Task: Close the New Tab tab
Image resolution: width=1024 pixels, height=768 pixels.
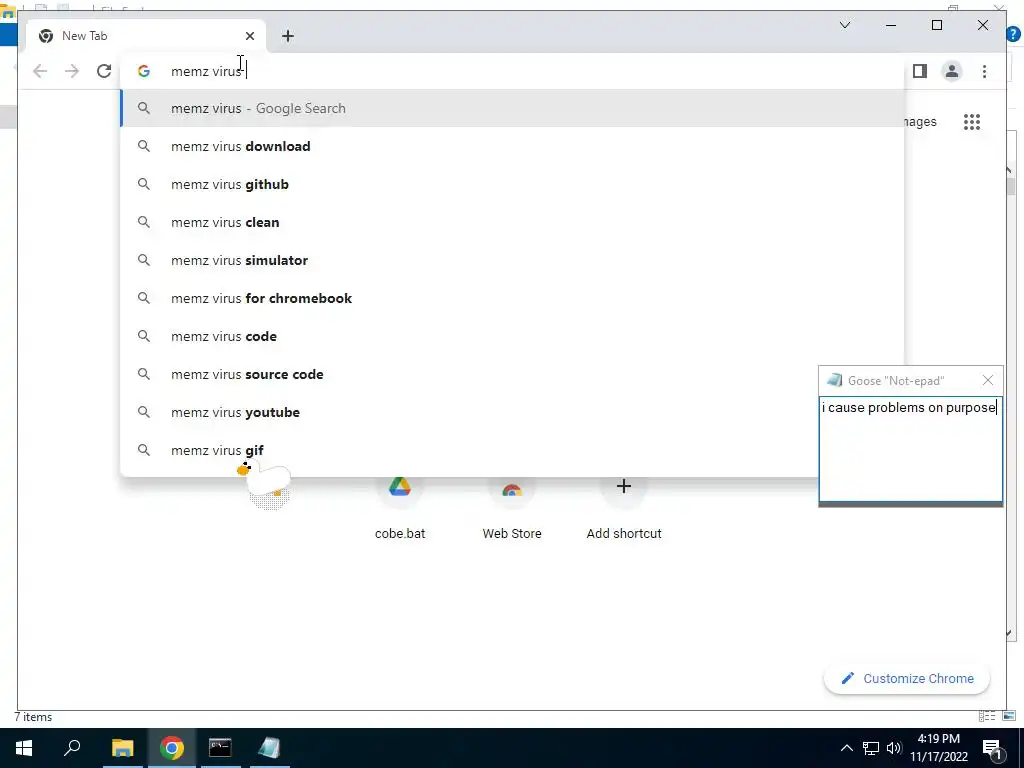Action: point(249,36)
